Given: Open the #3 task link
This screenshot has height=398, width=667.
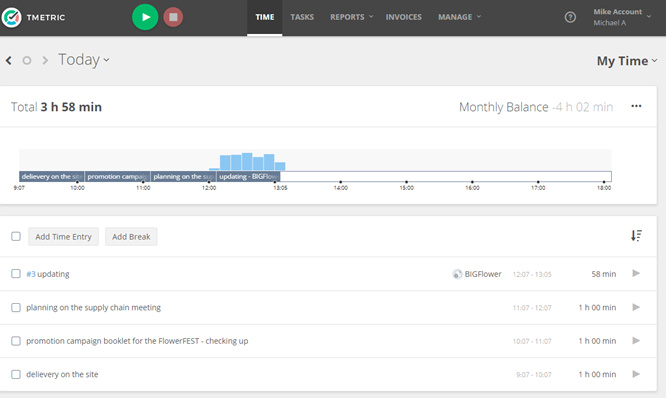Looking at the screenshot, I should tap(31, 274).
